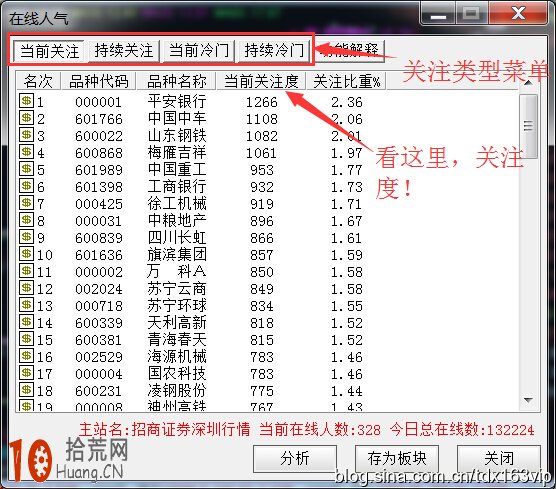Viewport: 556px width, 489px height.
Task: Click the dollar icon beside 平安银行
Action: tap(26, 101)
